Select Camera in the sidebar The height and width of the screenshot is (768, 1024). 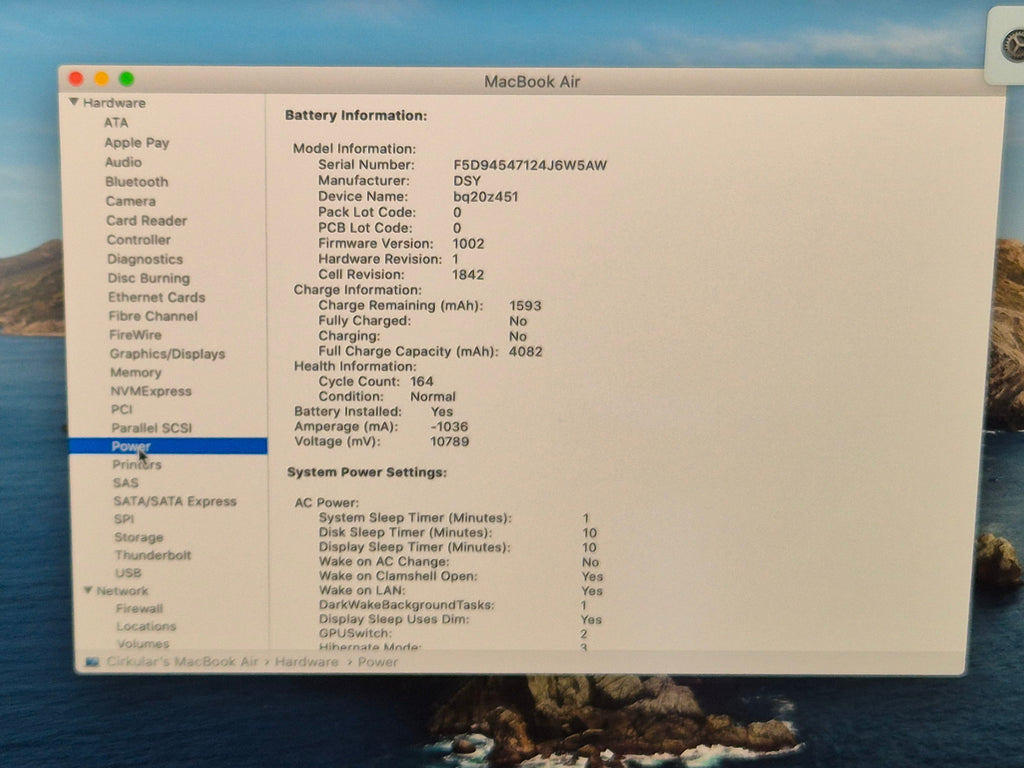click(131, 201)
